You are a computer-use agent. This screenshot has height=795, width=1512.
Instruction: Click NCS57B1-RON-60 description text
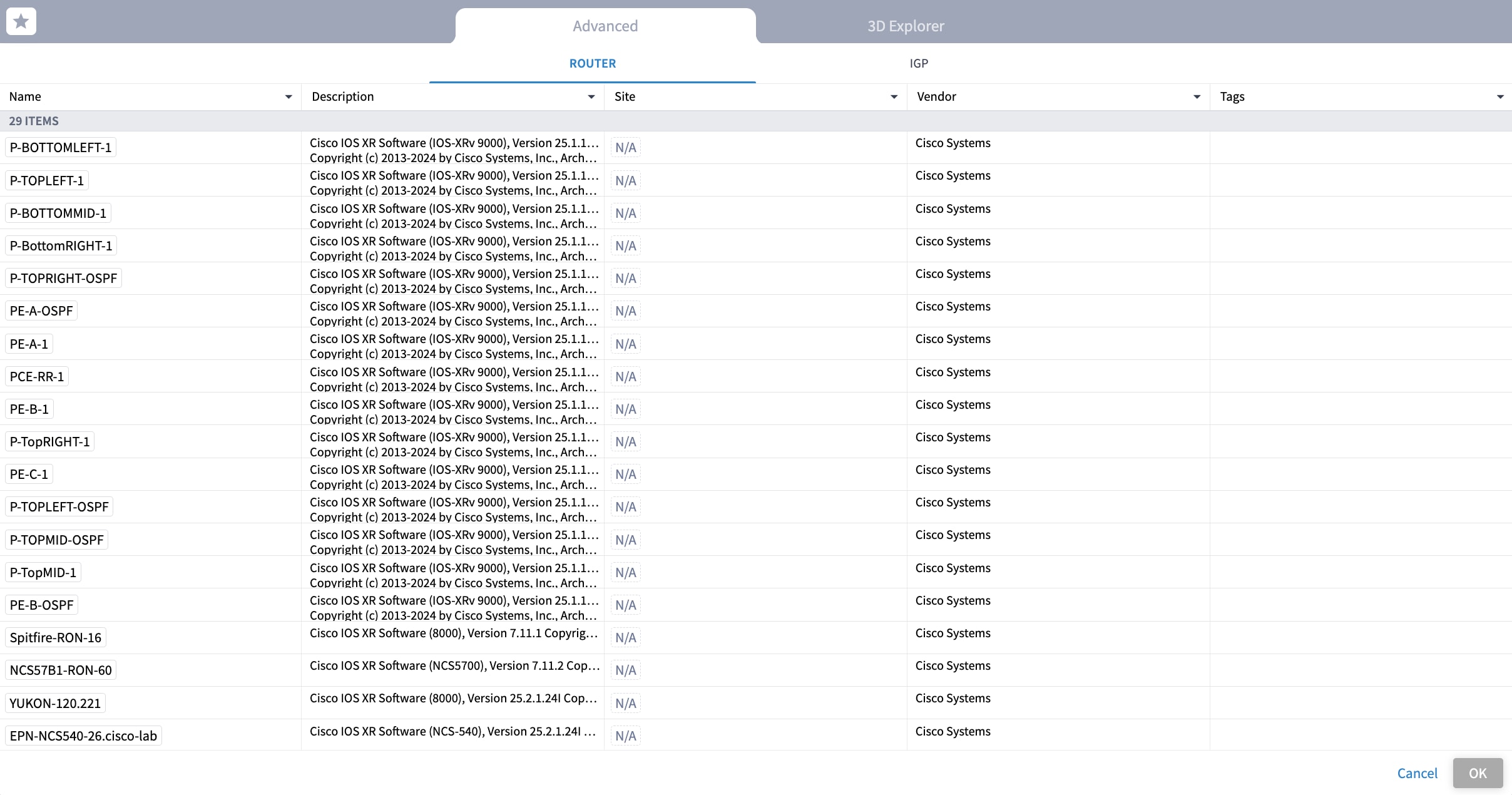coord(455,666)
